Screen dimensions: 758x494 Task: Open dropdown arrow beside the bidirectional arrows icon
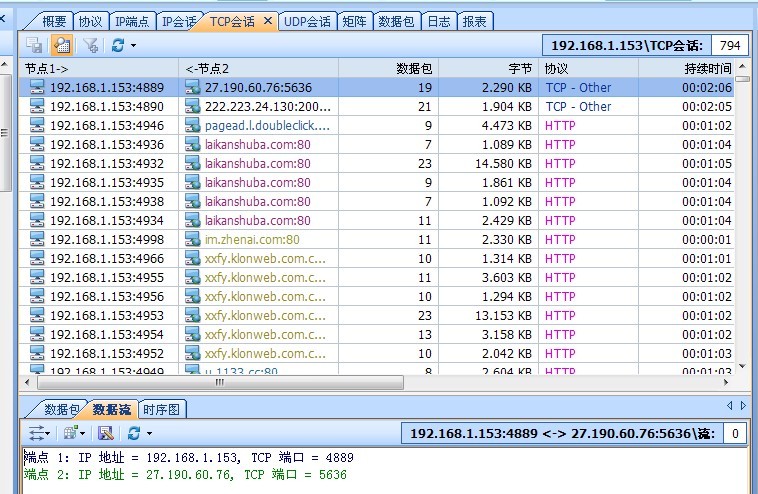pos(50,433)
